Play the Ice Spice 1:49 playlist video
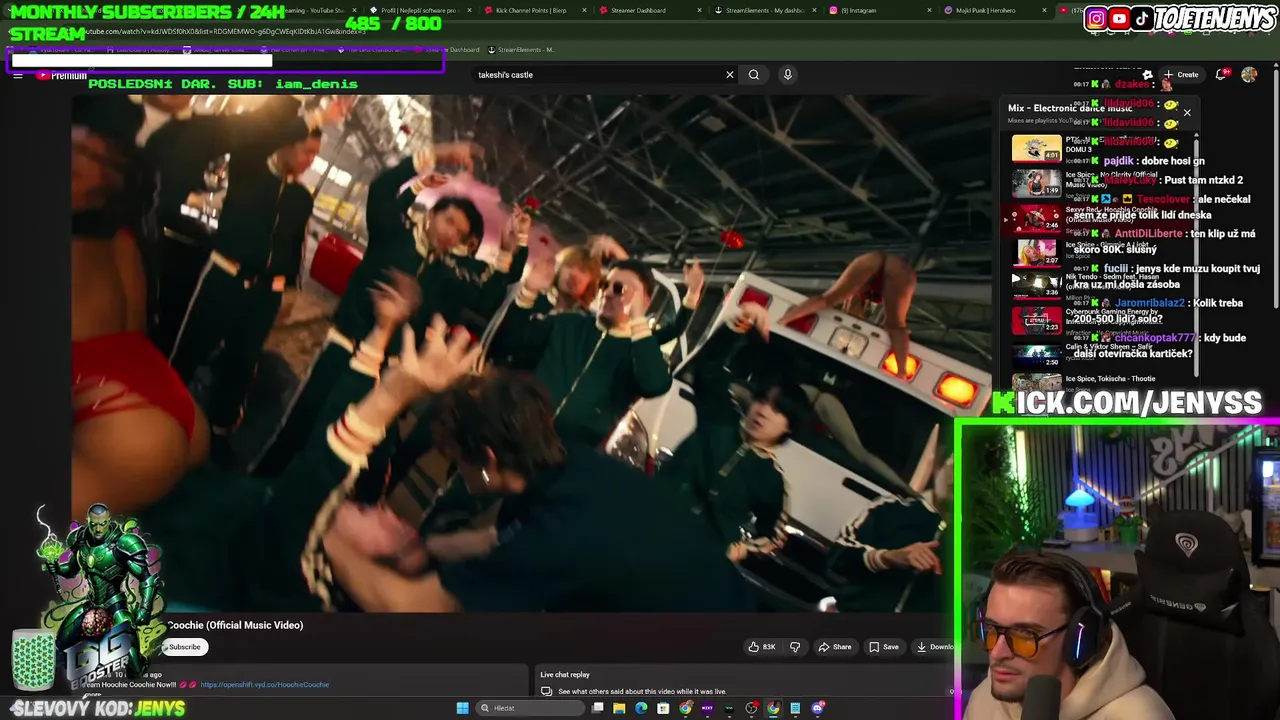The image size is (1280, 720). point(1036,183)
